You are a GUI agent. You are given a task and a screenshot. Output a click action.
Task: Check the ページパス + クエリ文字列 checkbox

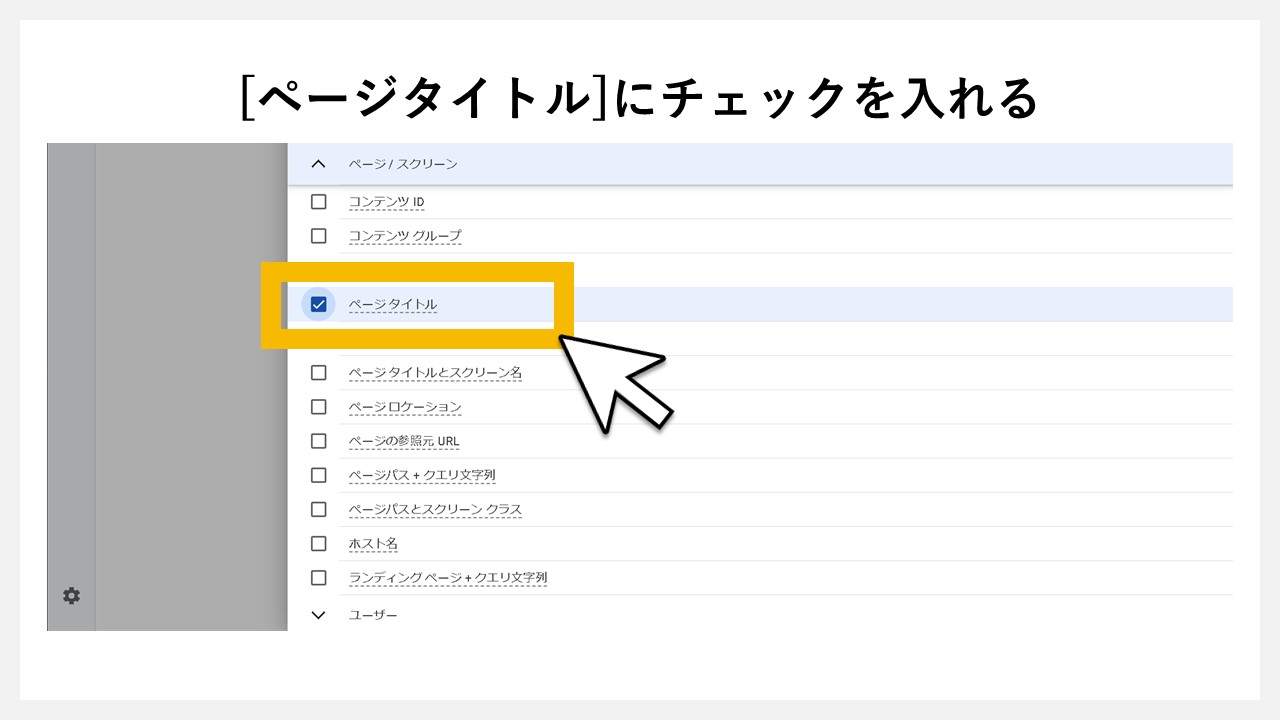318,475
